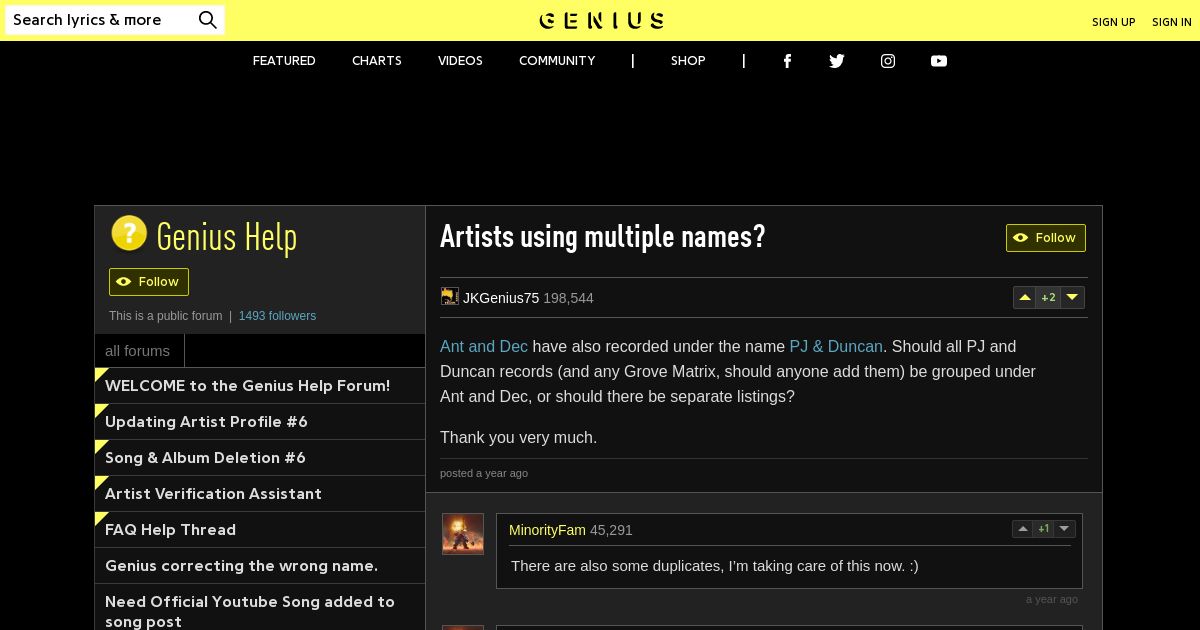Downvote MinorityFam's reply
Viewport: 1200px width, 630px height.
click(x=1064, y=529)
